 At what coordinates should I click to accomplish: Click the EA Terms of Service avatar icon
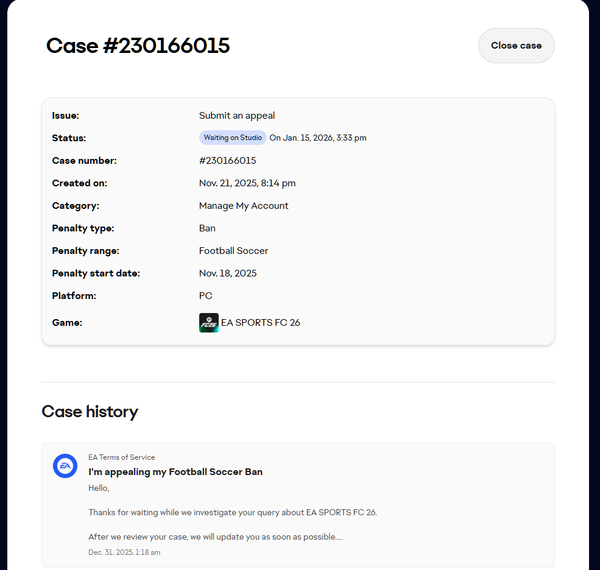coord(65,466)
